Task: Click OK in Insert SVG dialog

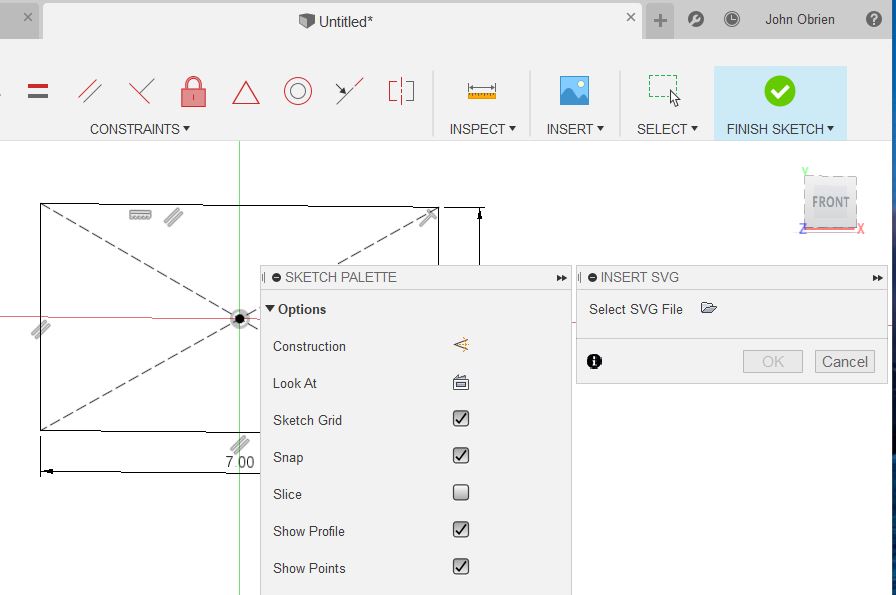Action: (773, 362)
